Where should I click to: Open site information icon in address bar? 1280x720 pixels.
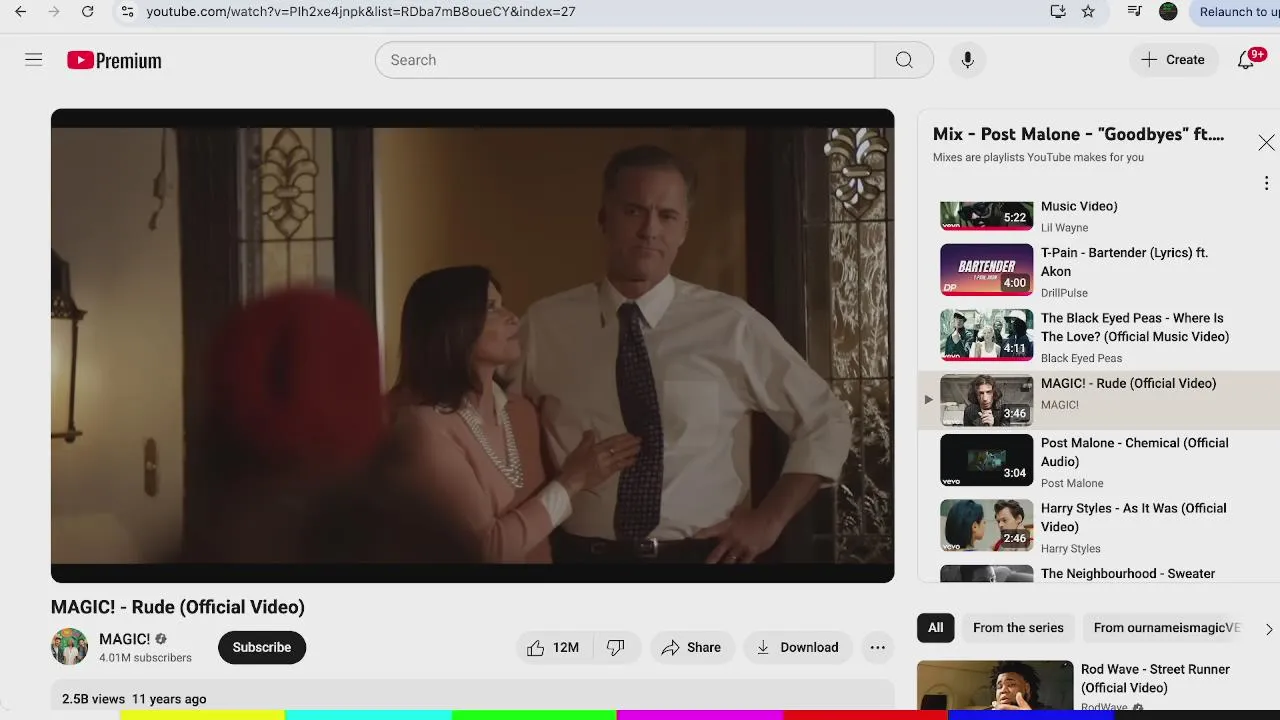point(126,12)
